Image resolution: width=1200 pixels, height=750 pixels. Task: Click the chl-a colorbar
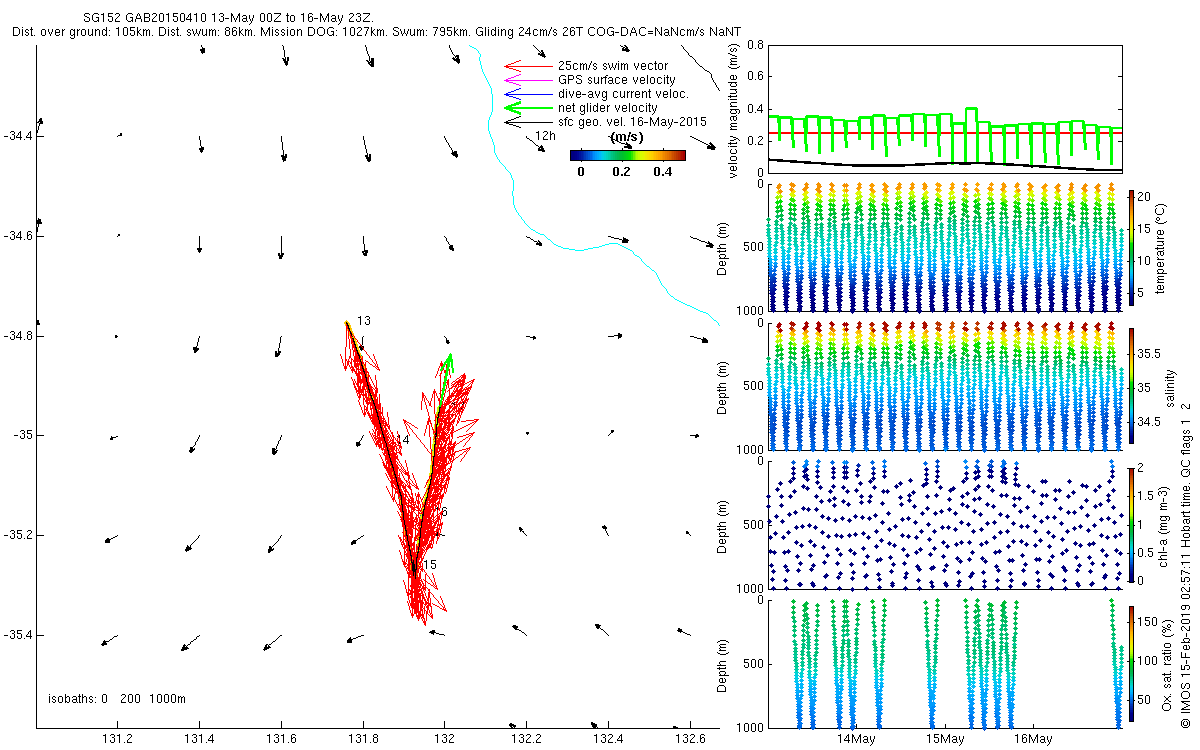click(x=1131, y=524)
